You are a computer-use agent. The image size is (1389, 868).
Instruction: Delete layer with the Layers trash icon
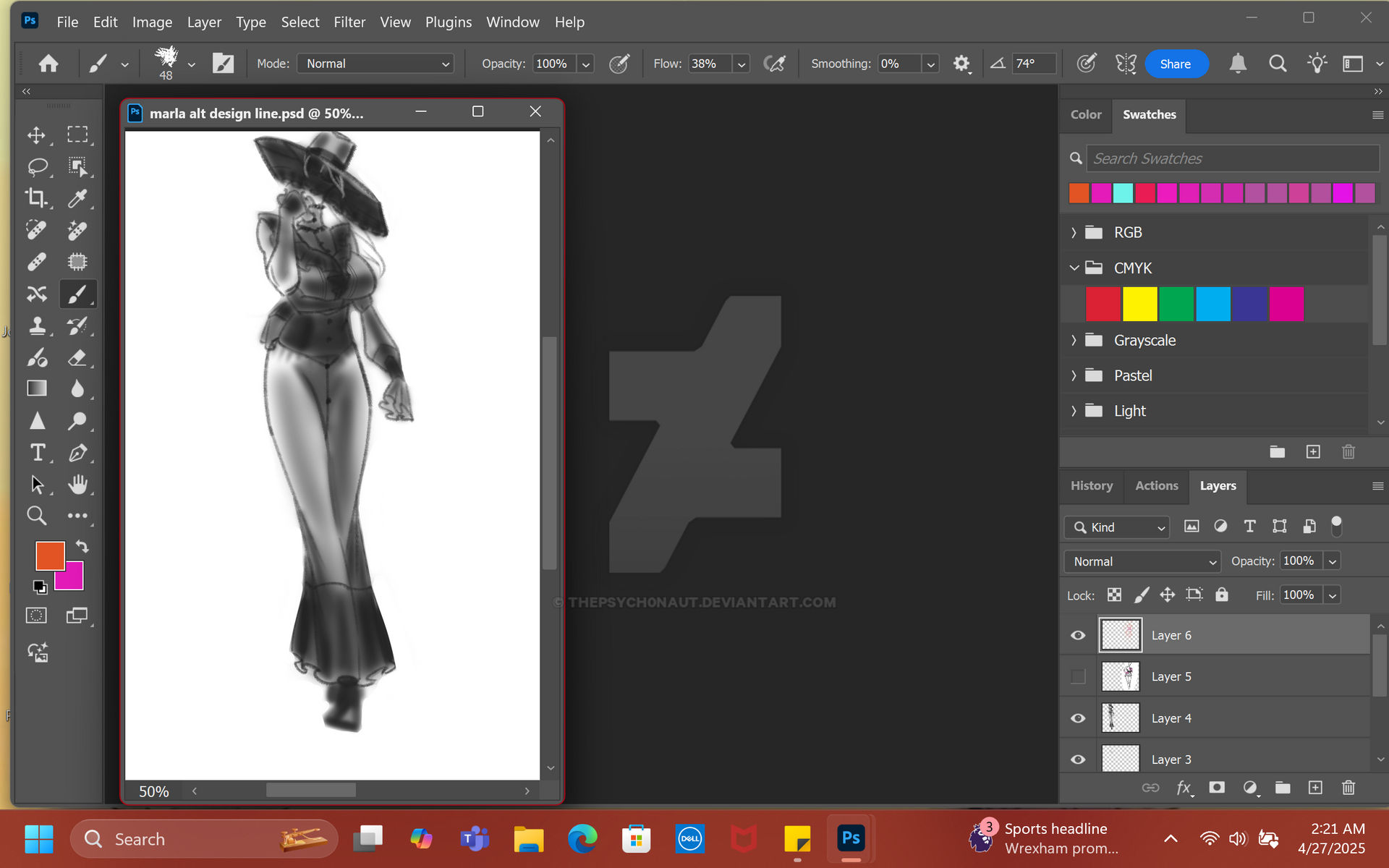tap(1348, 787)
